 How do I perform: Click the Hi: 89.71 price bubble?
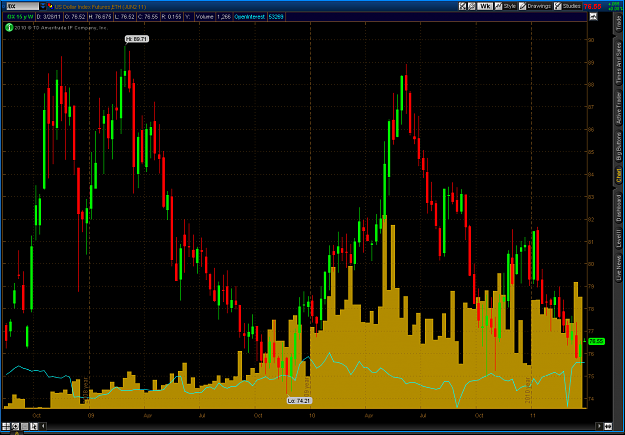pyautogui.click(x=137, y=39)
